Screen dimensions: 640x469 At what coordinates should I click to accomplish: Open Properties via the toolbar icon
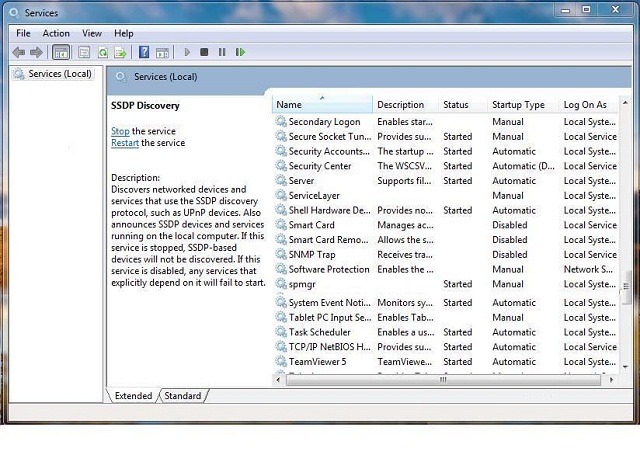tap(84, 52)
